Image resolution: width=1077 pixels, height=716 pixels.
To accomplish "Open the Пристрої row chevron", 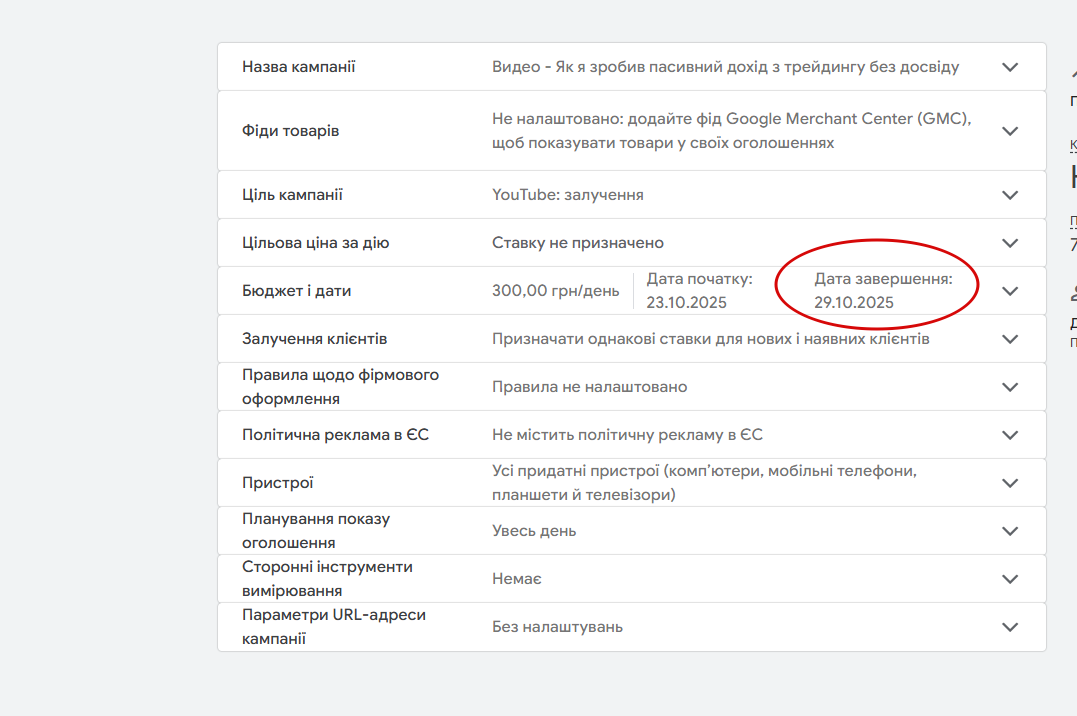I will (x=1010, y=483).
